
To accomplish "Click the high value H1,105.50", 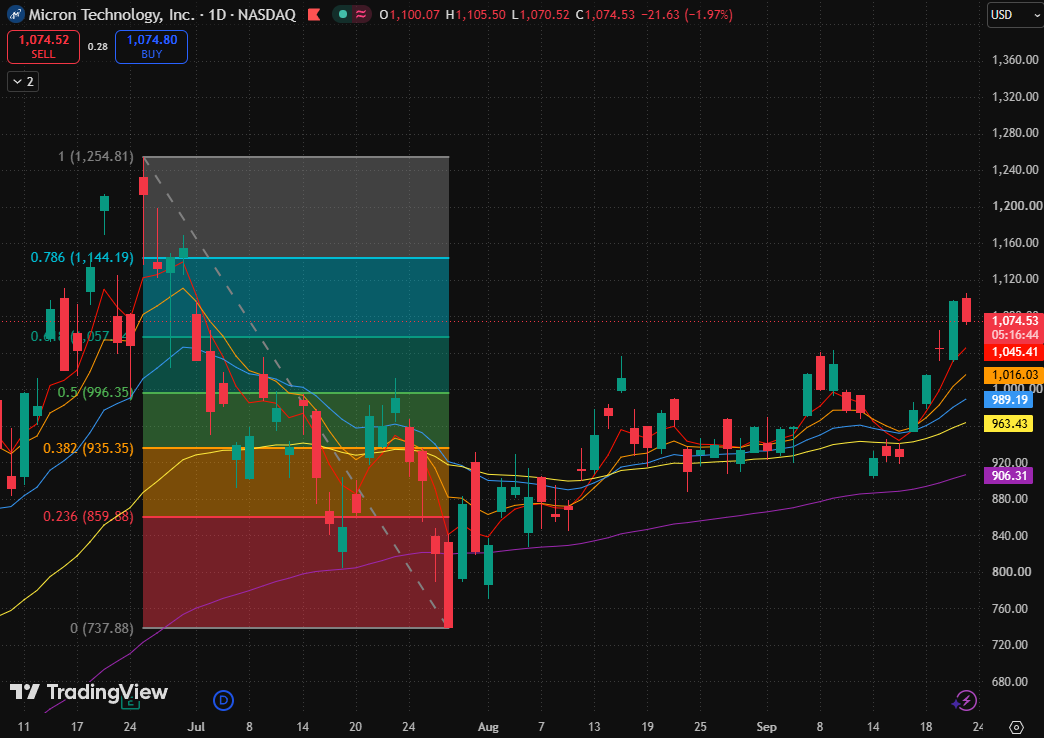I will (475, 14).
